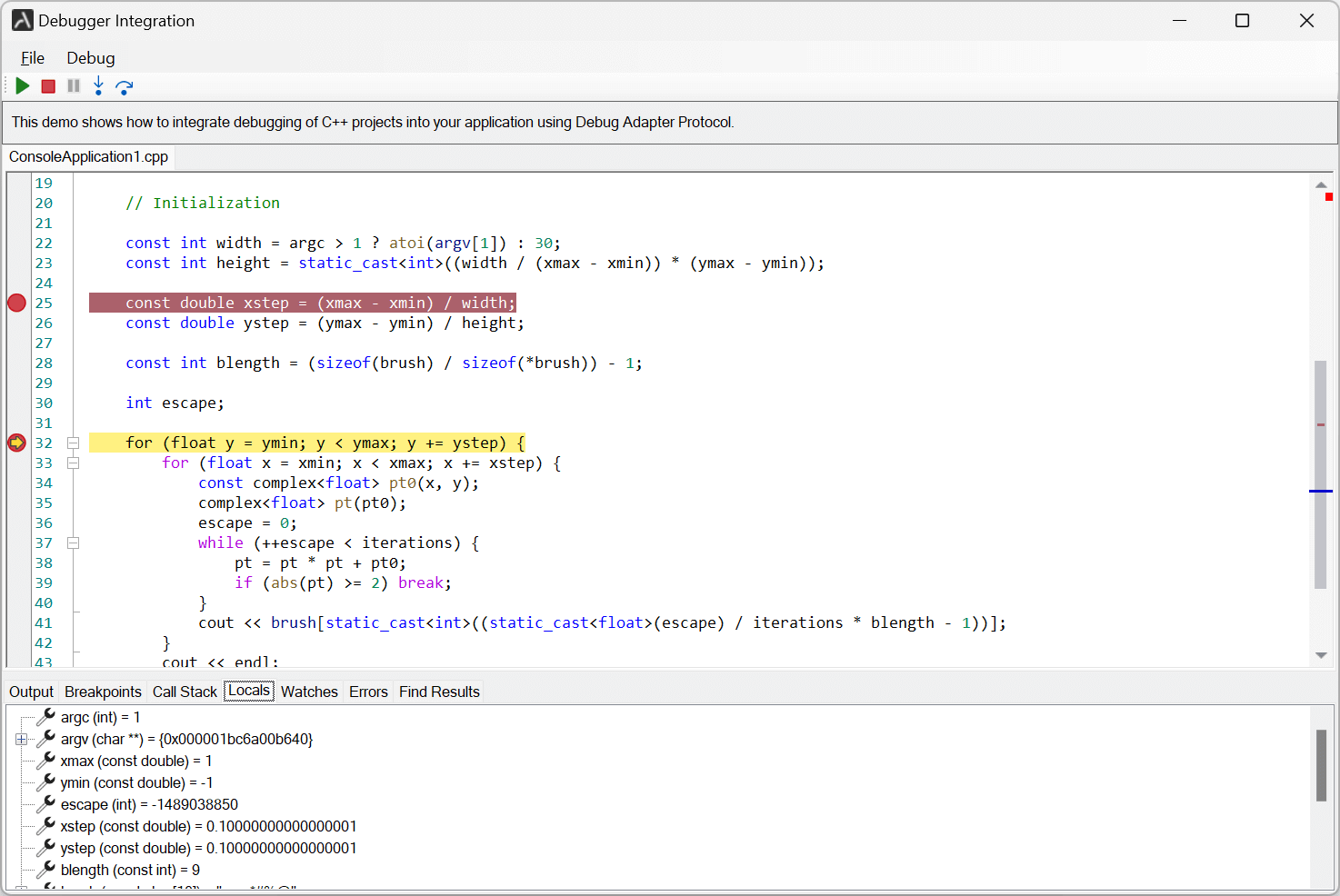
Task: Switch to the Errors tab
Action: click(x=368, y=692)
